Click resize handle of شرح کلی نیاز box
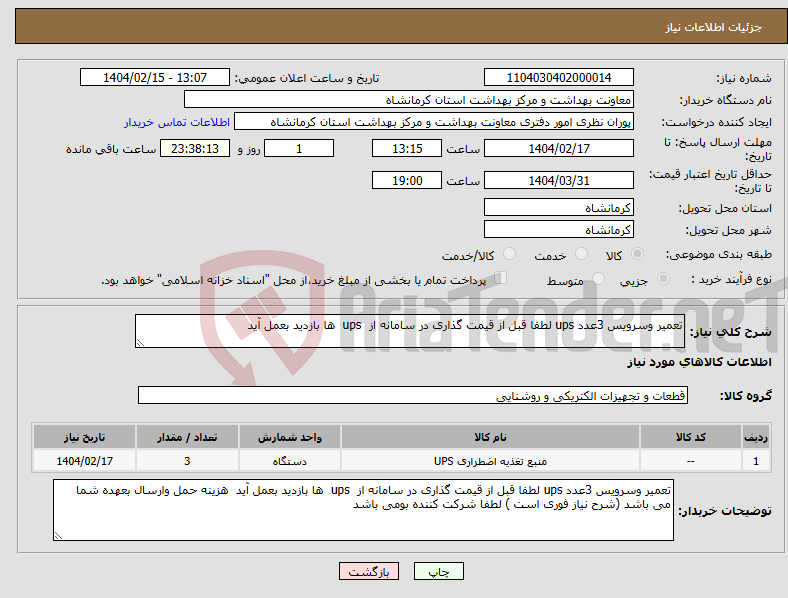Viewport: 788px width, 598px height. click(140, 343)
